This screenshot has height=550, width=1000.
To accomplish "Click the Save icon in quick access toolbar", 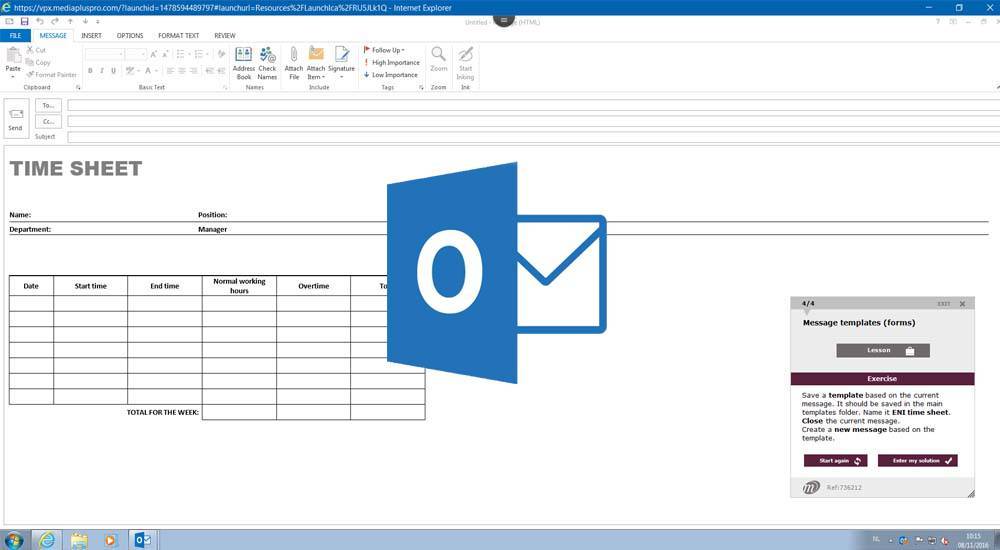I will pos(24,21).
